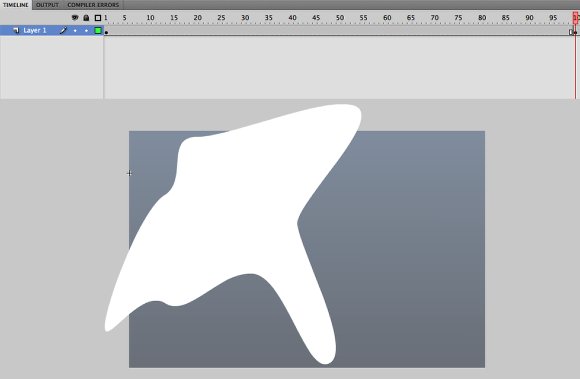The width and height of the screenshot is (580, 379).
Task: Toggle show/hide all layers eye icon
Action: [75, 17]
